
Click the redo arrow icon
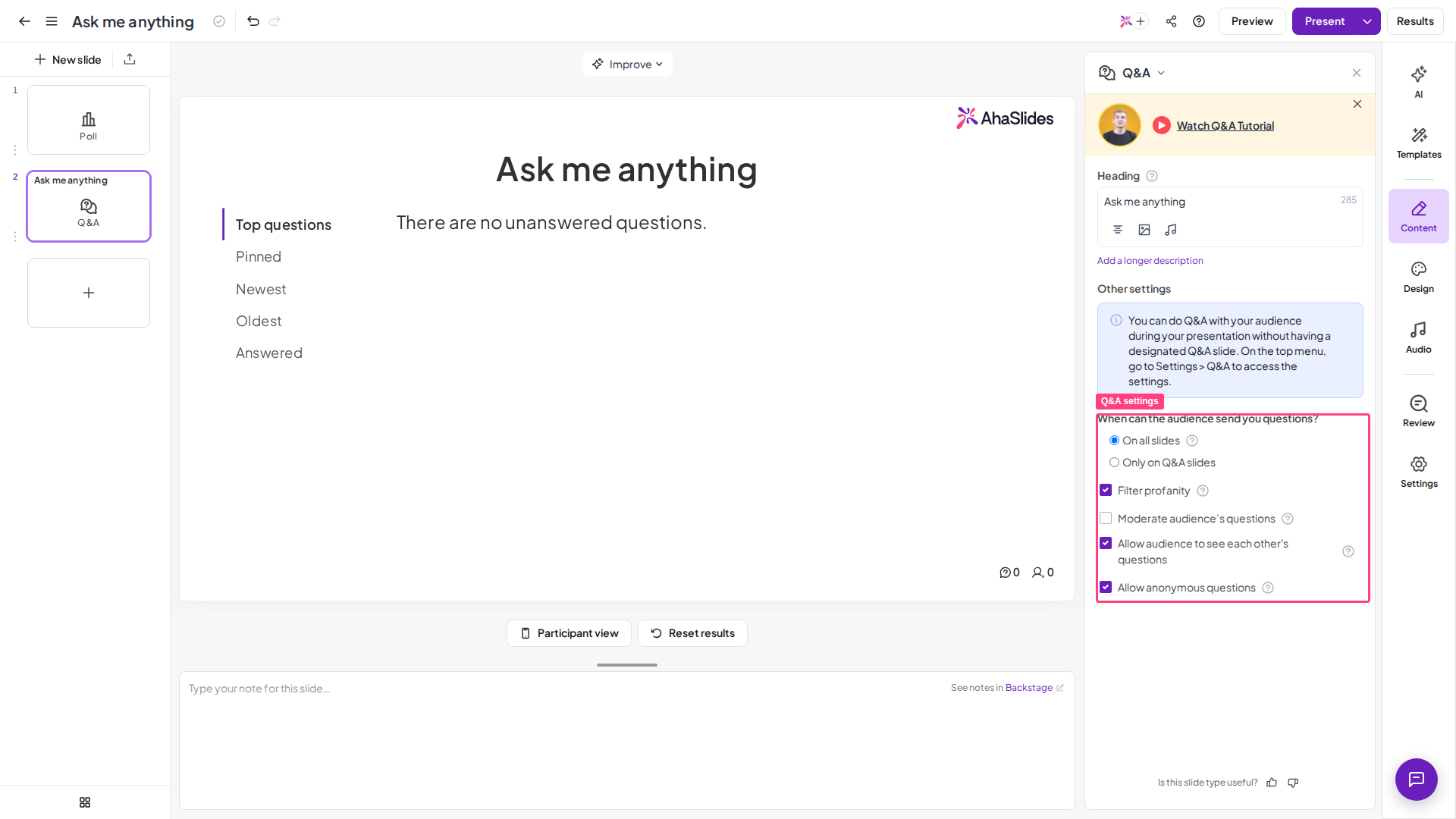[x=275, y=21]
